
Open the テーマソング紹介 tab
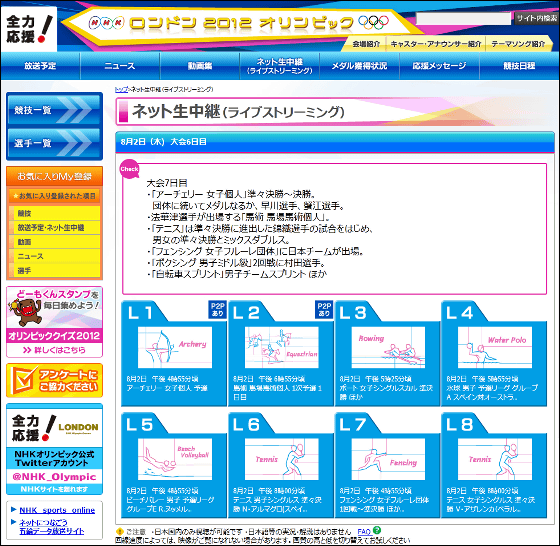click(518, 44)
